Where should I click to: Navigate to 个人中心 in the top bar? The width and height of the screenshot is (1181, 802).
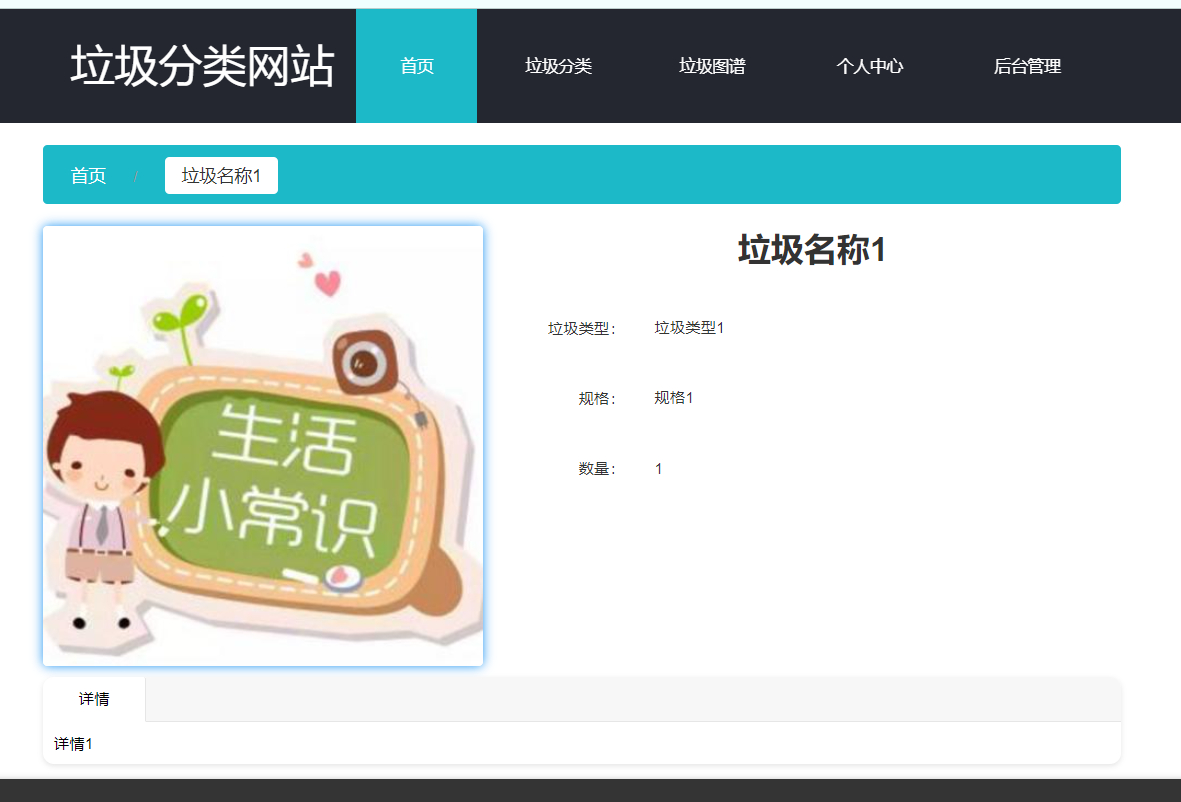coord(869,67)
